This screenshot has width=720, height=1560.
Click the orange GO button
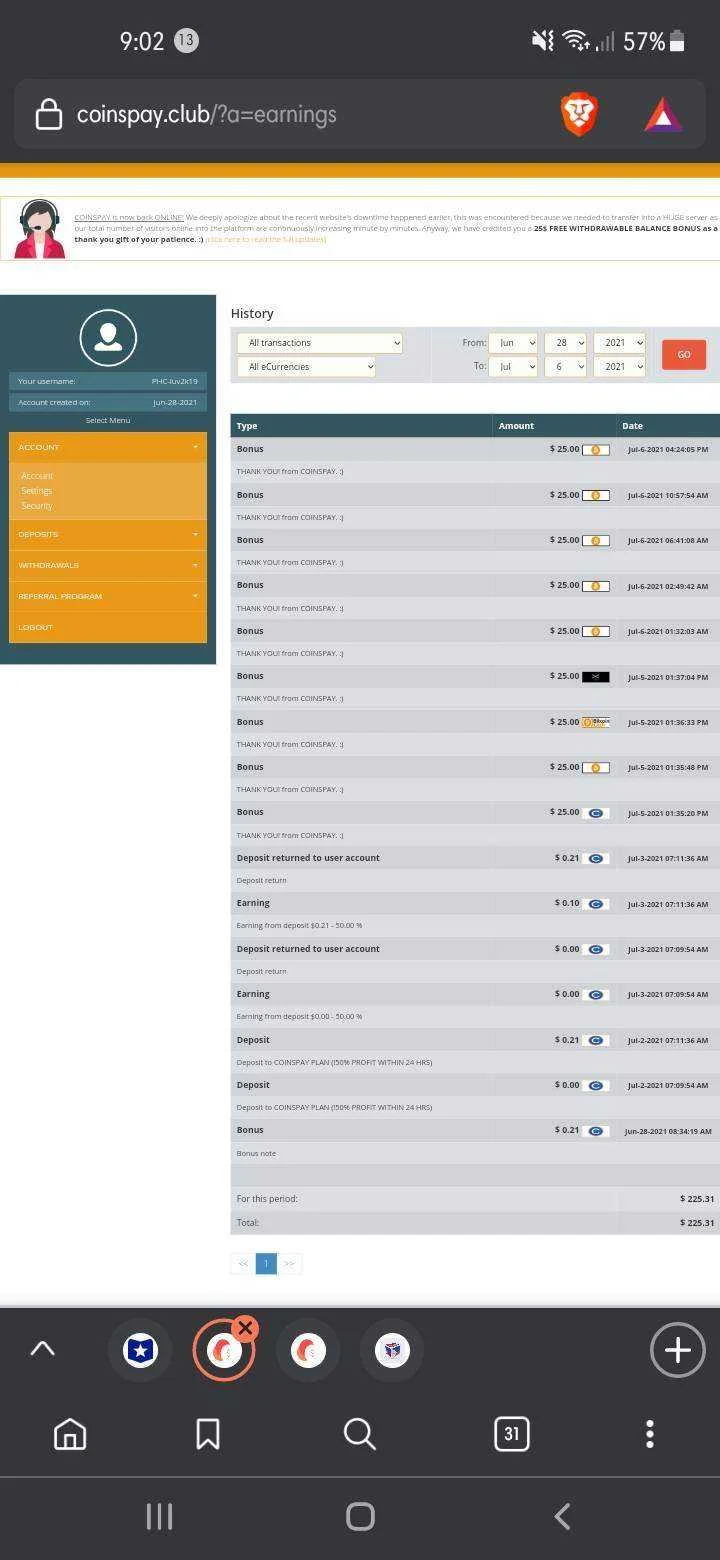click(684, 355)
